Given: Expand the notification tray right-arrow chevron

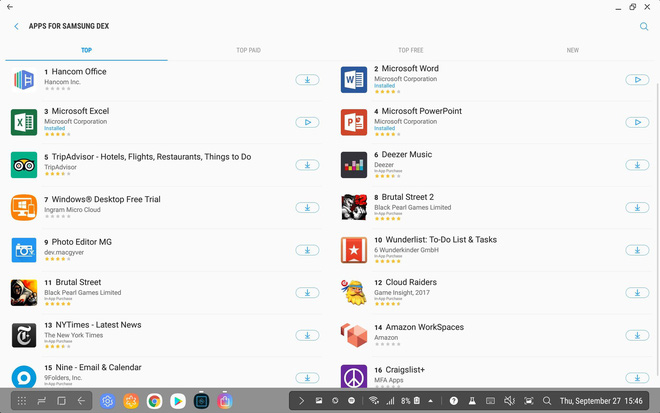Looking at the screenshot, I should coord(302,401).
